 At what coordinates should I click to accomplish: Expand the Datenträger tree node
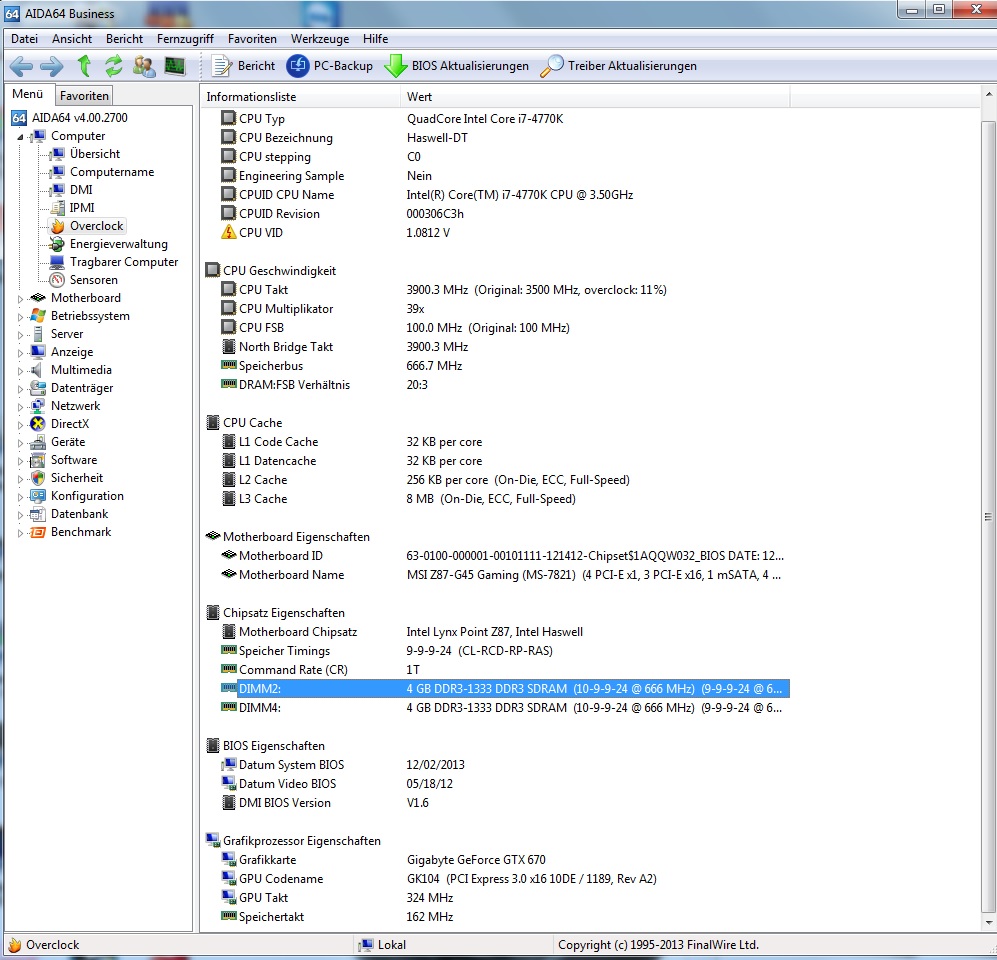pos(20,388)
